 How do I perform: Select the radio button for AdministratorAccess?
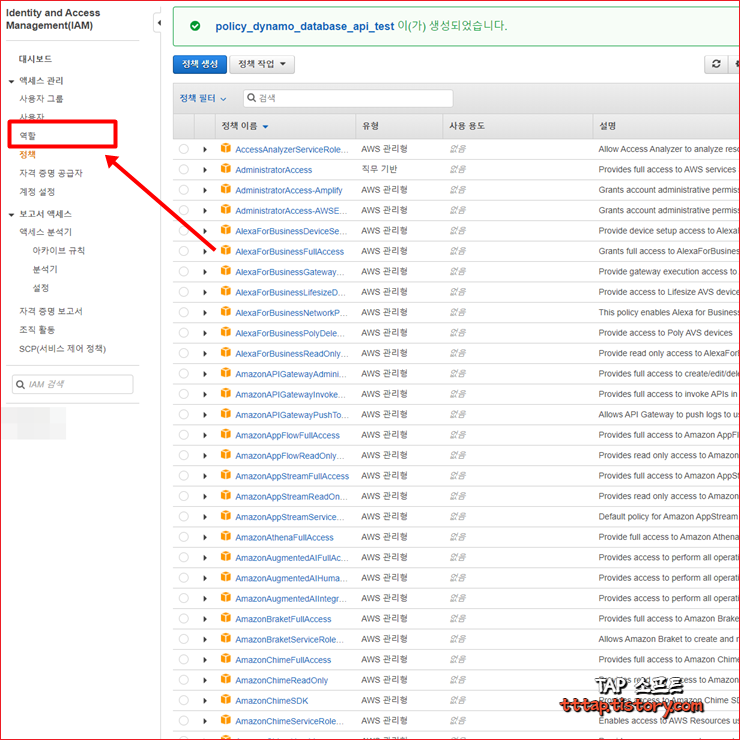[184, 169]
